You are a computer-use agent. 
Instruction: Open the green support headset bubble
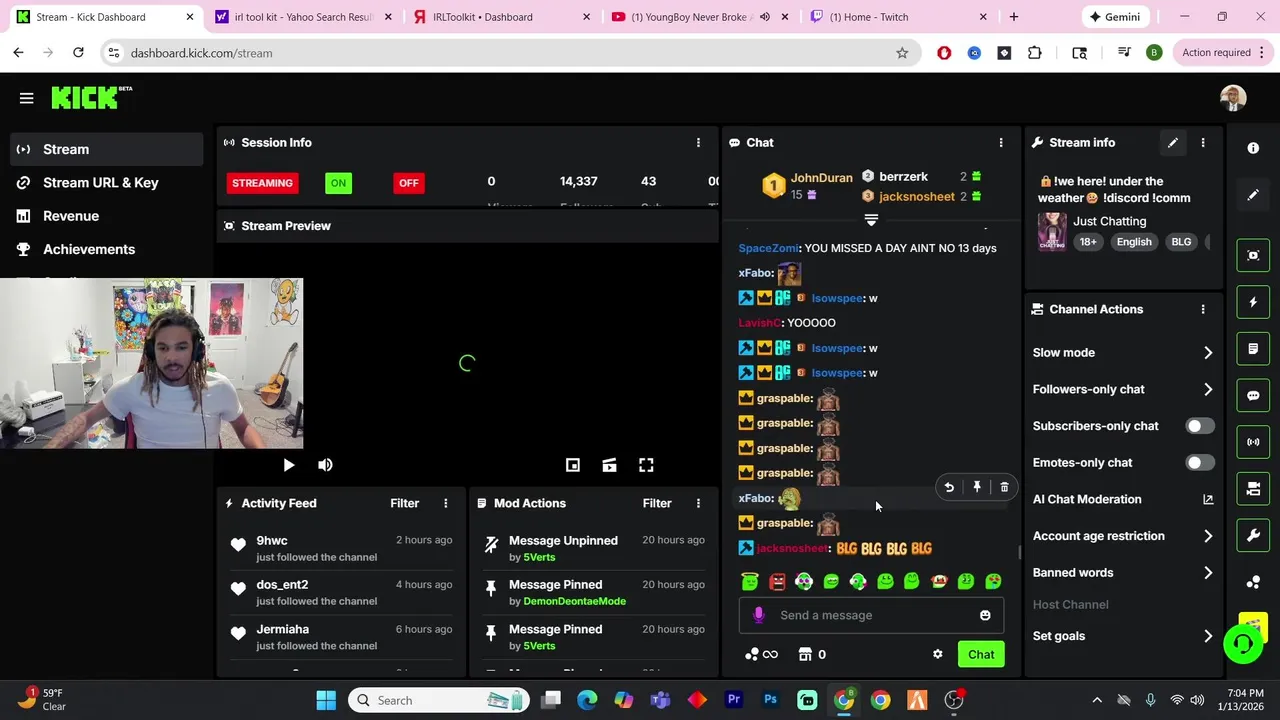1243,643
